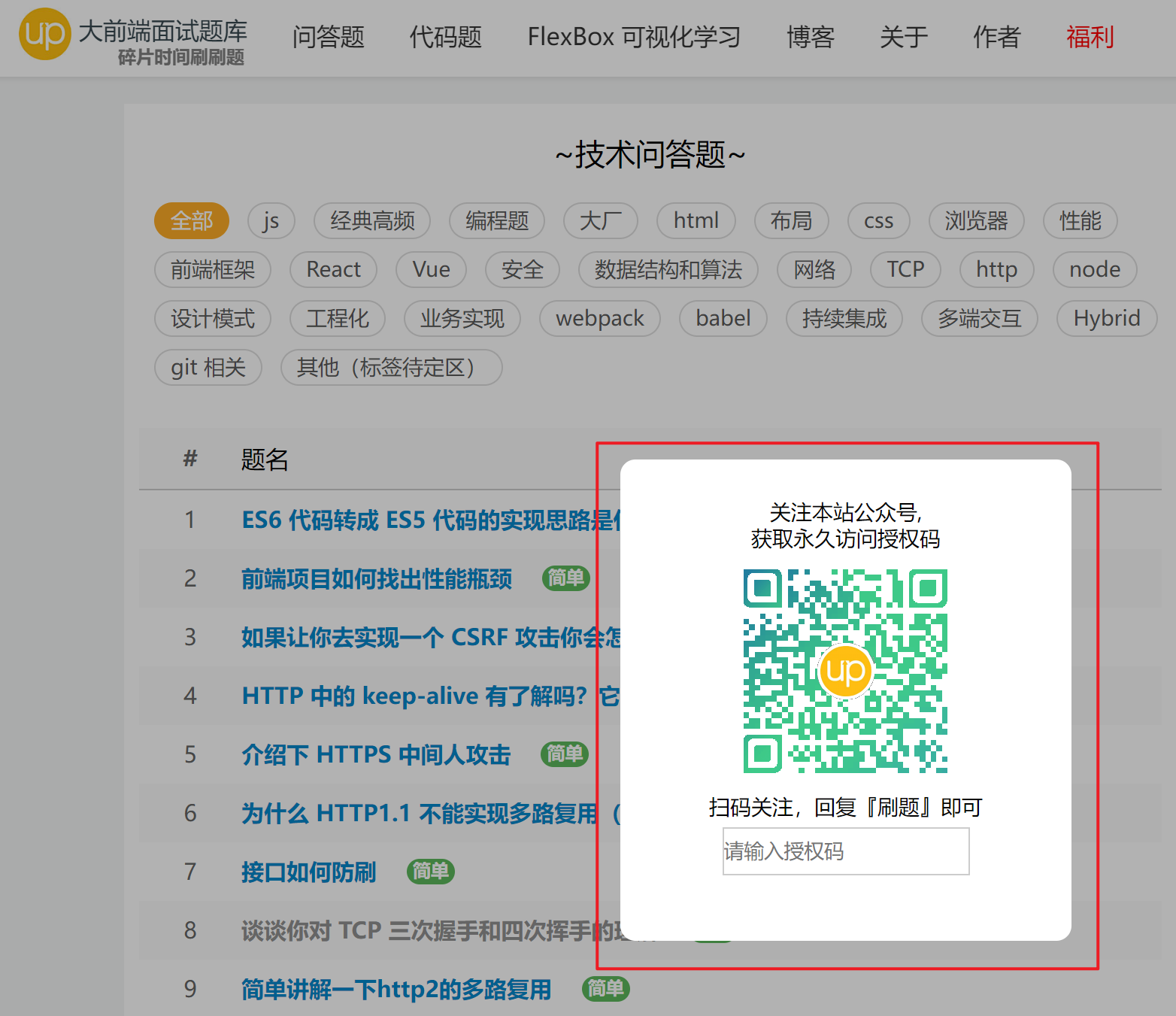The width and height of the screenshot is (1176, 1016).
Task: Select the 浏览器 tag
Action: point(977,220)
